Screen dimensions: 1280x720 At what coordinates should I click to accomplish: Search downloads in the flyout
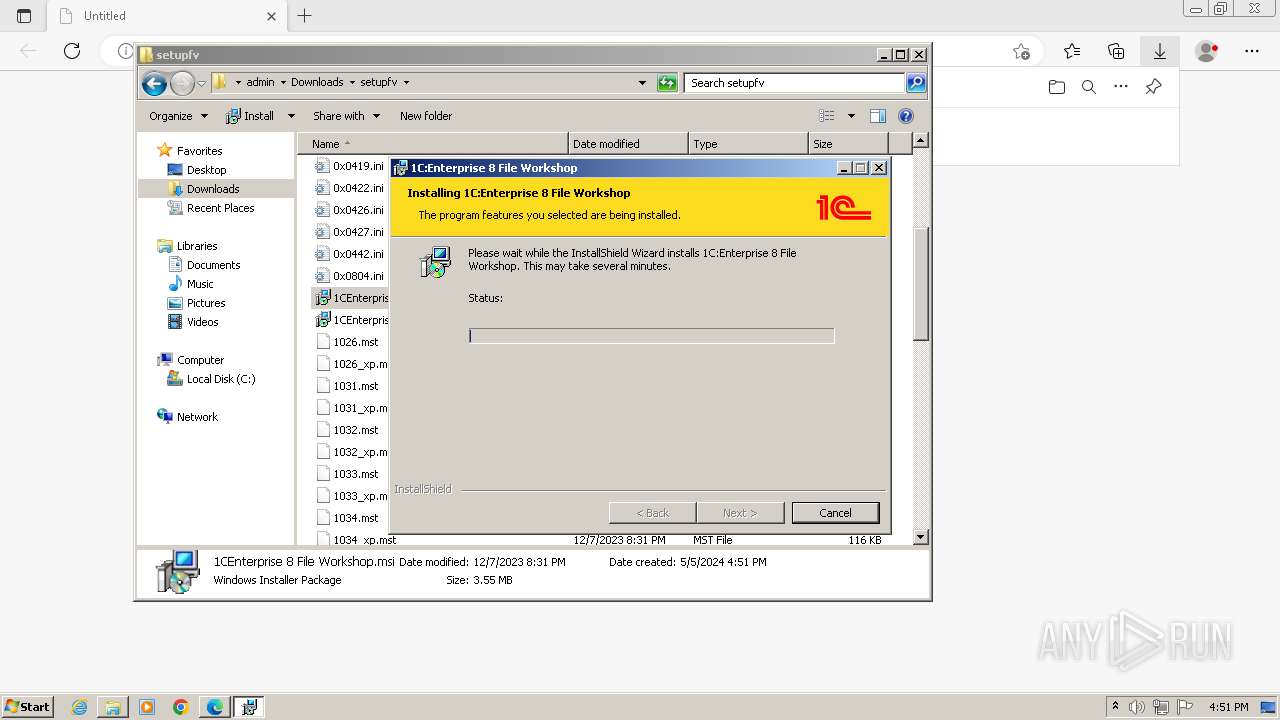point(1089,87)
